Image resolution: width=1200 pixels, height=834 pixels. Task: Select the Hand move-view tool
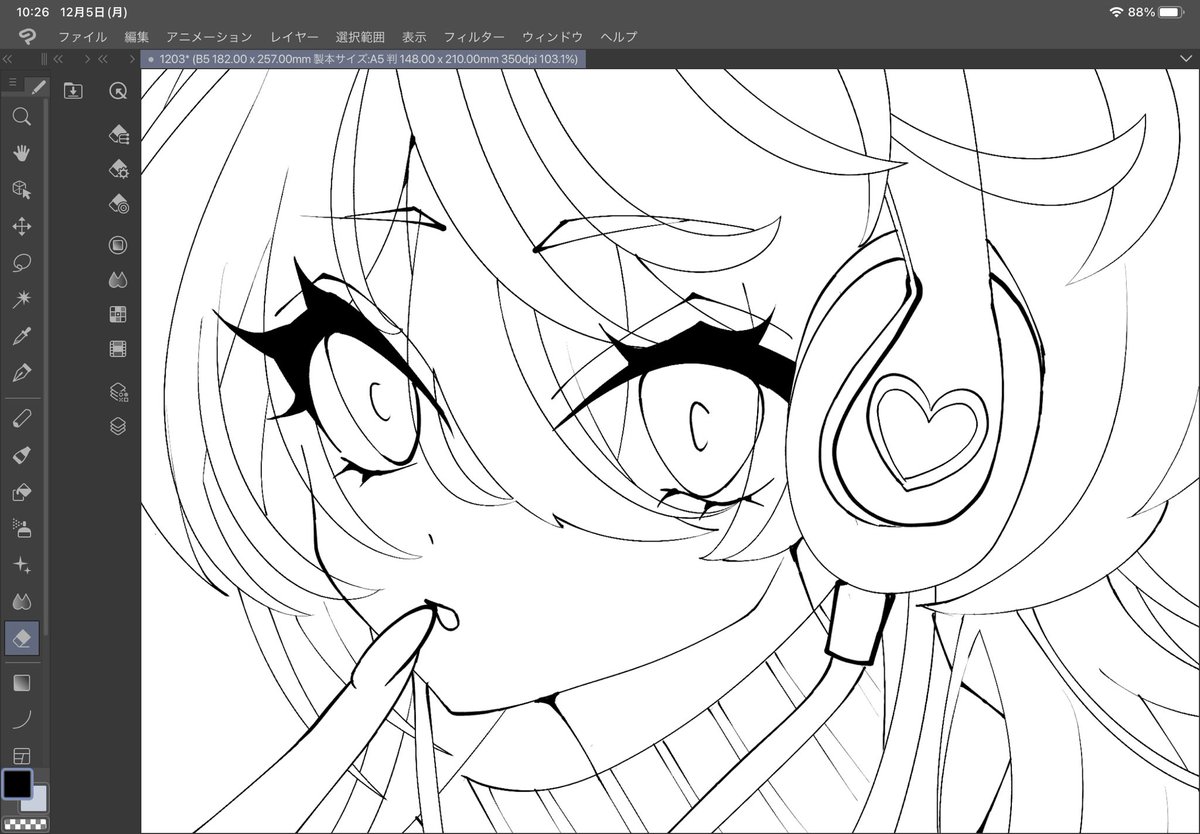click(x=21, y=153)
